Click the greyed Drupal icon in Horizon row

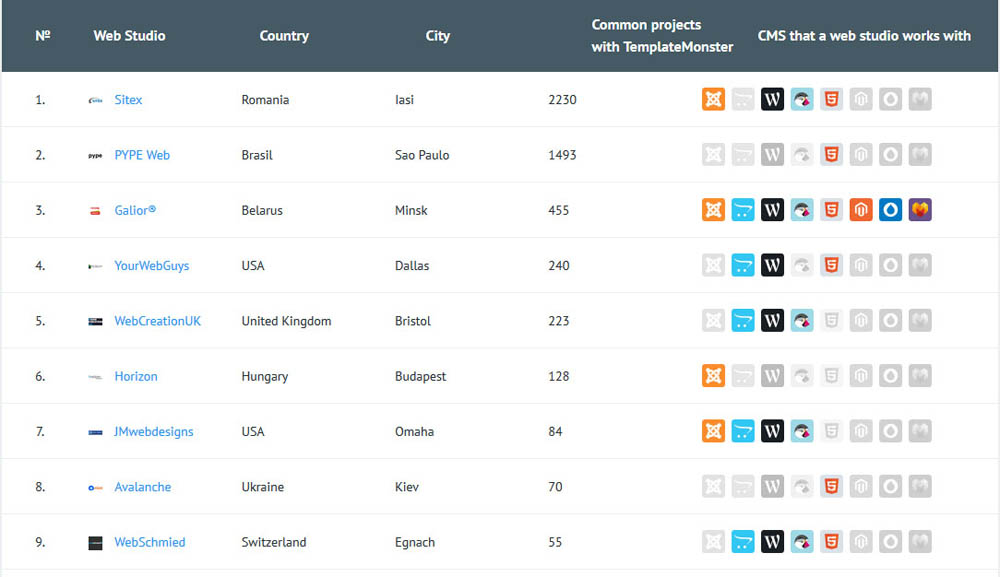coord(890,376)
